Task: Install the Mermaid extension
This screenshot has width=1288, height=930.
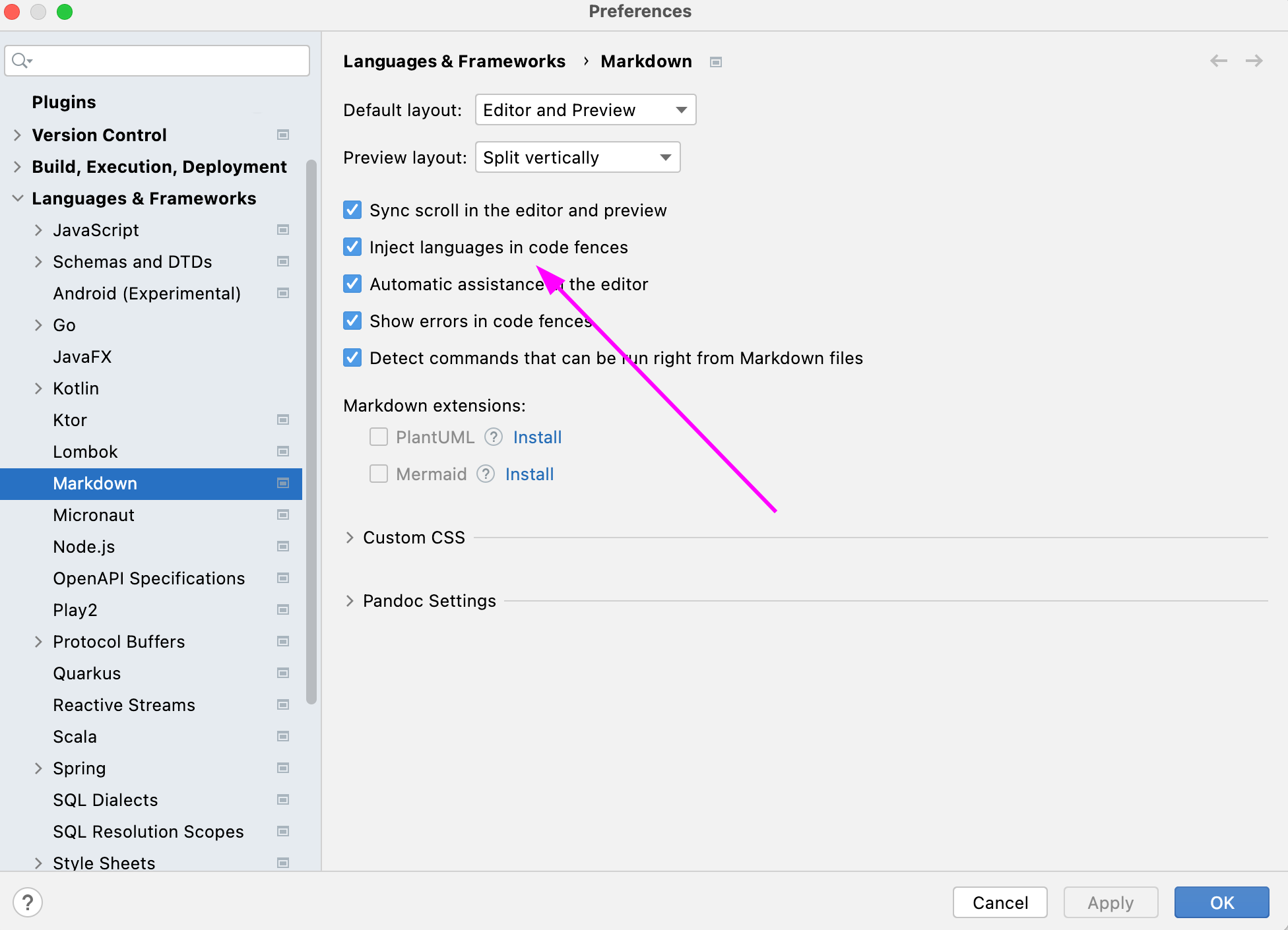Action: [529, 474]
